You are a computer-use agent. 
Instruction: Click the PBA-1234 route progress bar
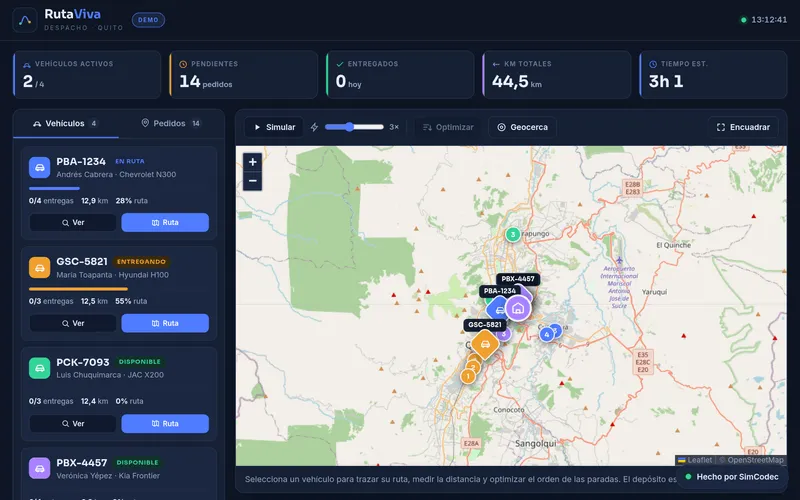click(119, 188)
